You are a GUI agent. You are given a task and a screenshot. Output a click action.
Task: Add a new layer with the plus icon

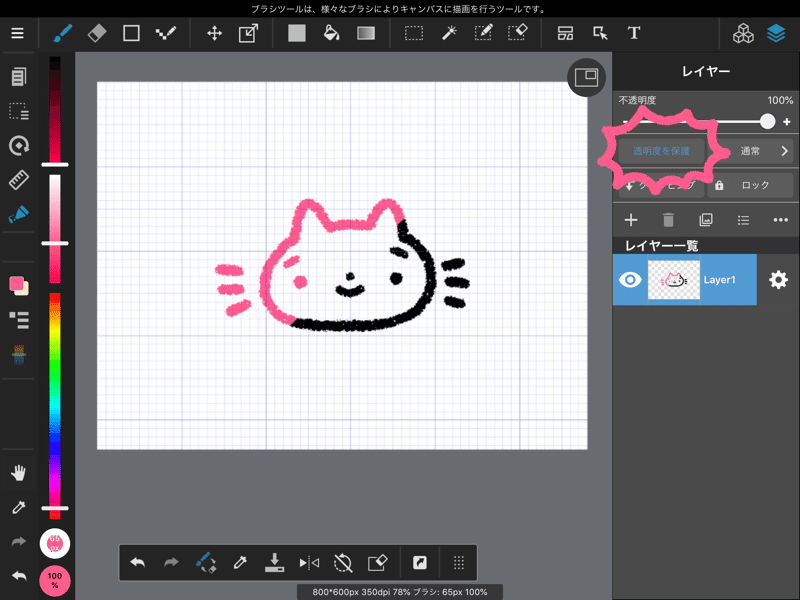pos(630,220)
